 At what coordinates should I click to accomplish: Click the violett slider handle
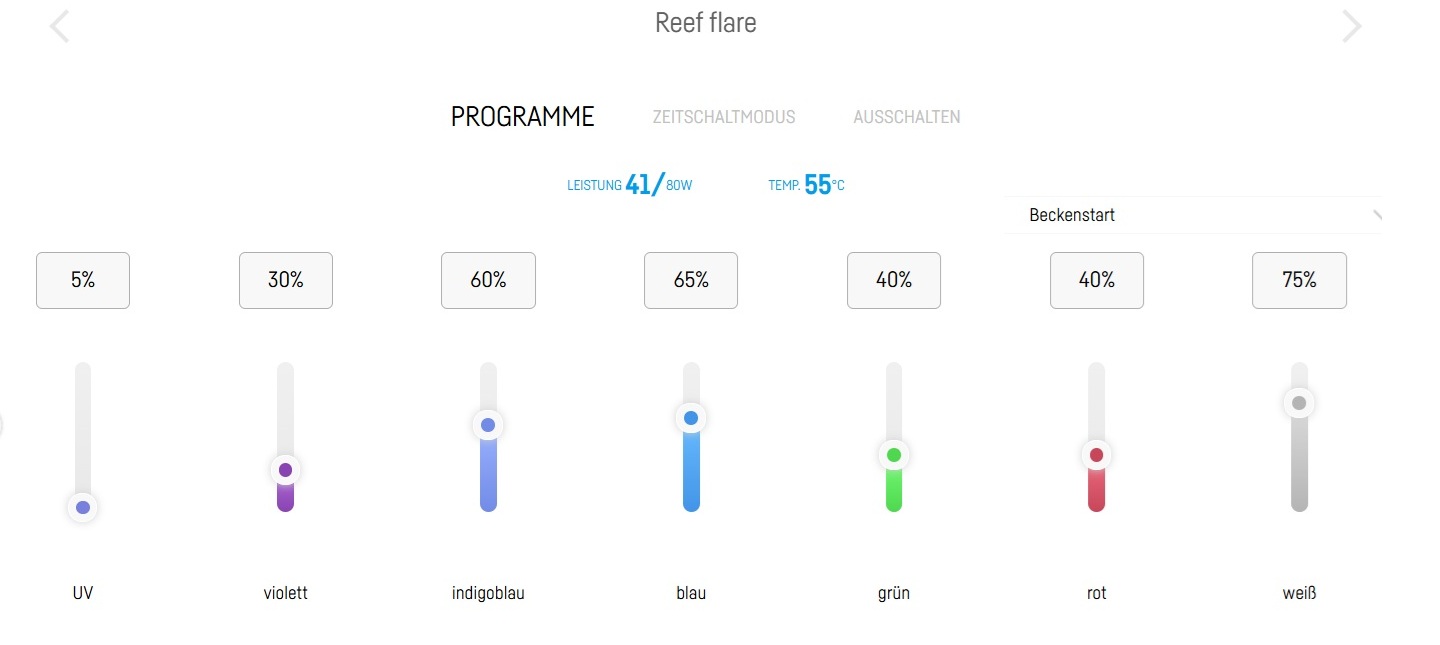[285, 470]
